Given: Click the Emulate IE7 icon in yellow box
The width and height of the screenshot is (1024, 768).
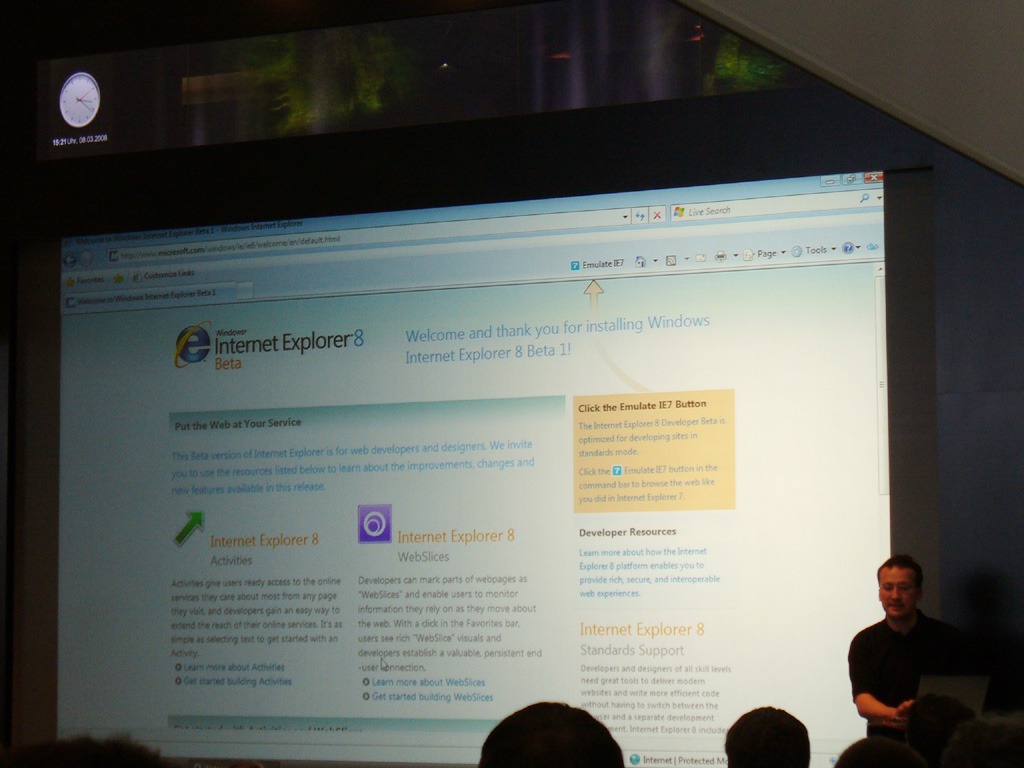Looking at the screenshot, I should [x=616, y=471].
